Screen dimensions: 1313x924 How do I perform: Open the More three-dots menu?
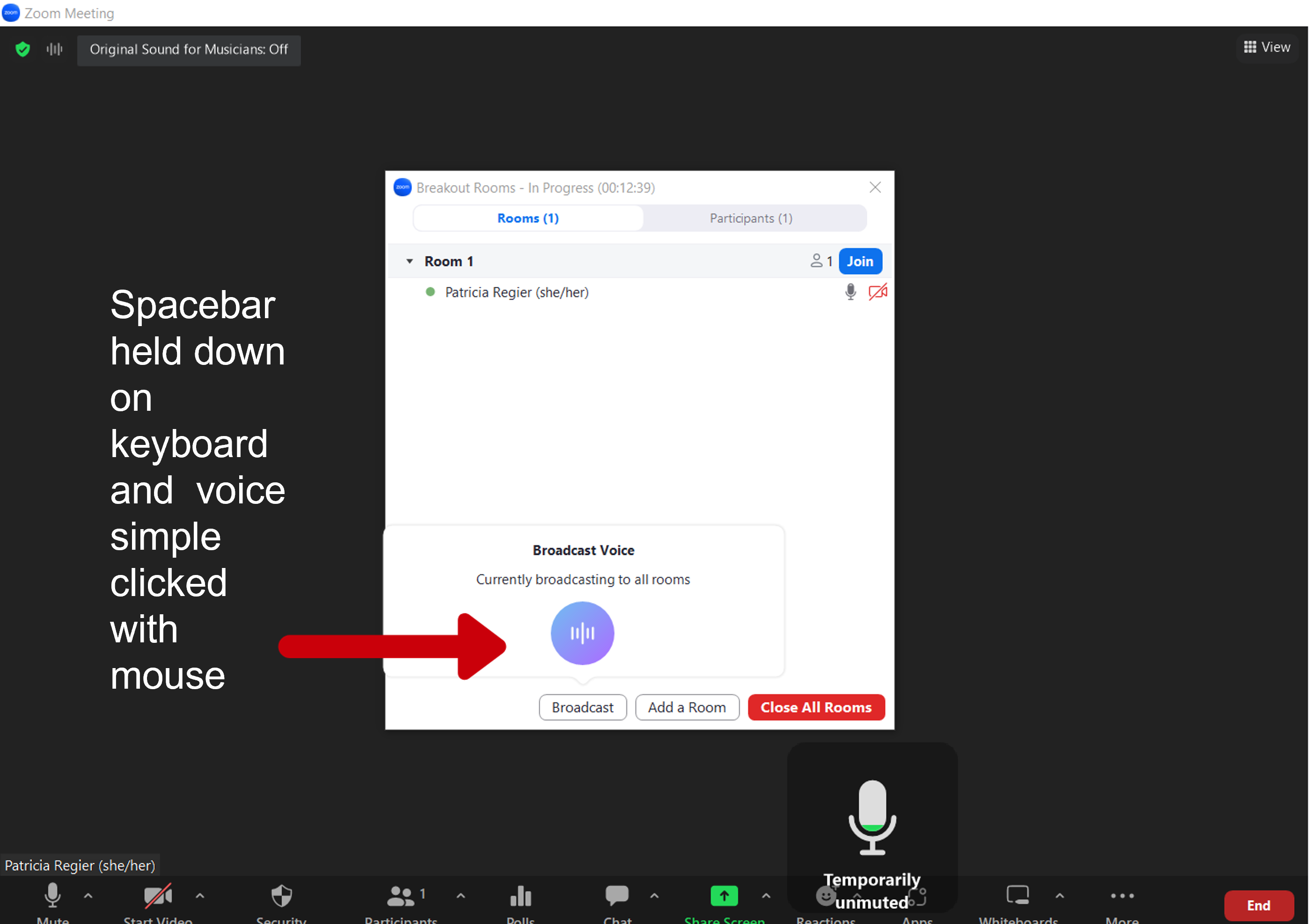pyautogui.click(x=1122, y=895)
